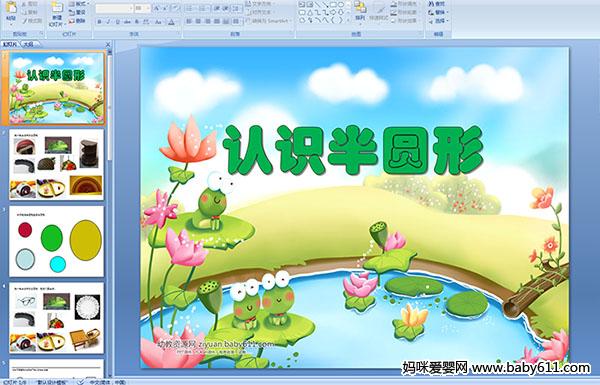Open the Font name combo box

pyautogui.click(x=114, y=8)
